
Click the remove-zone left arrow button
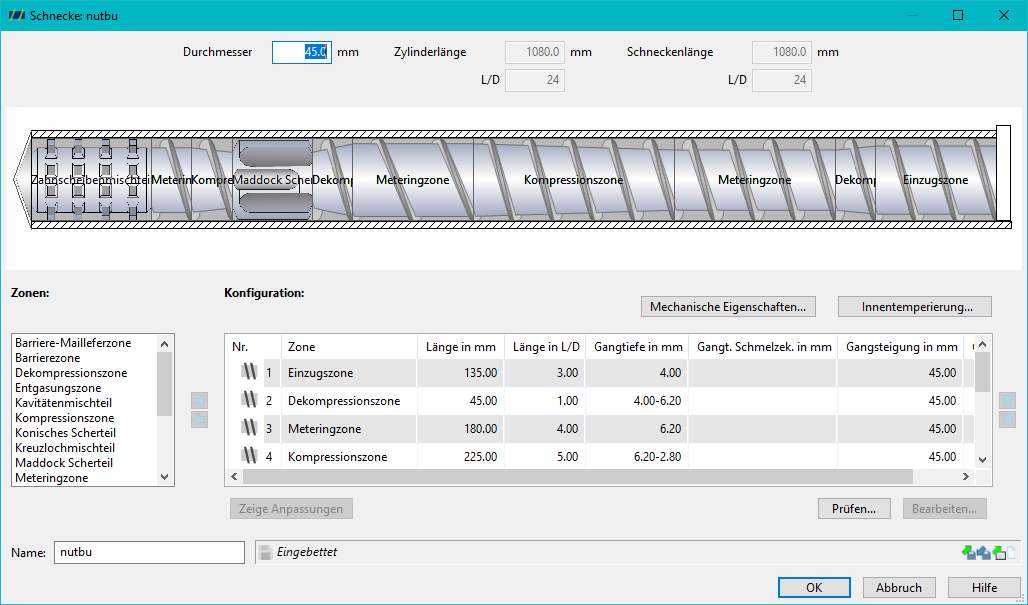[x=199, y=420]
